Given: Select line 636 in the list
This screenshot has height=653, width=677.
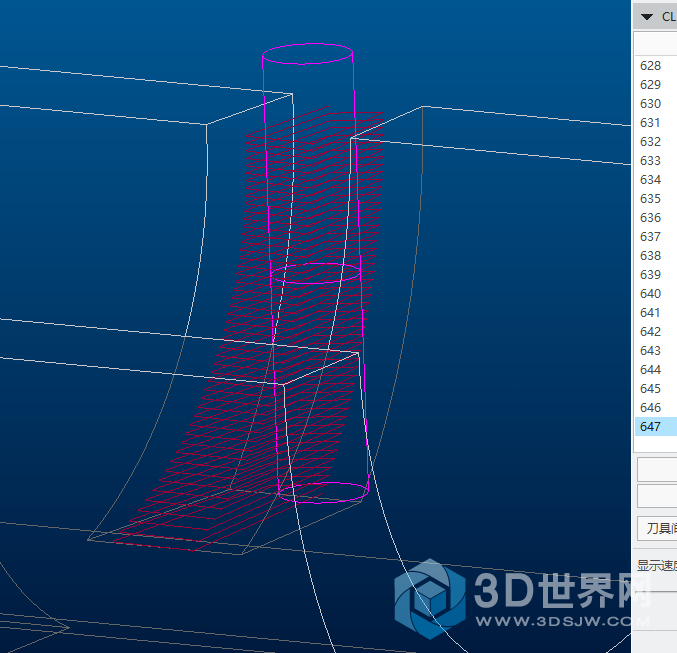Looking at the screenshot, I should coord(656,218).
